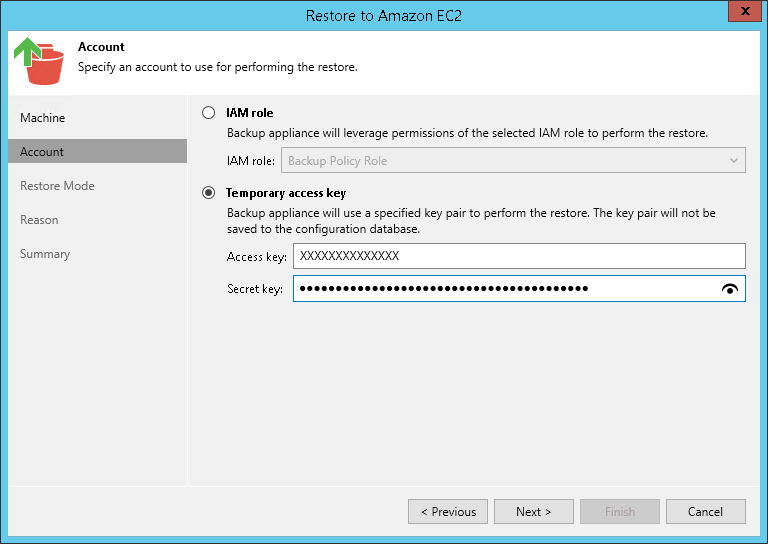Click the Finish button

point(620,512)
